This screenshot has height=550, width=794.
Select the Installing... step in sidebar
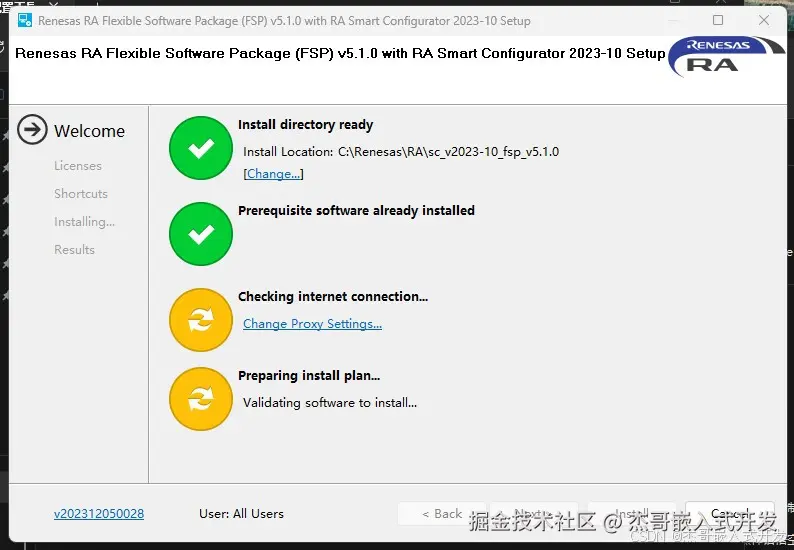coord(84,222)
